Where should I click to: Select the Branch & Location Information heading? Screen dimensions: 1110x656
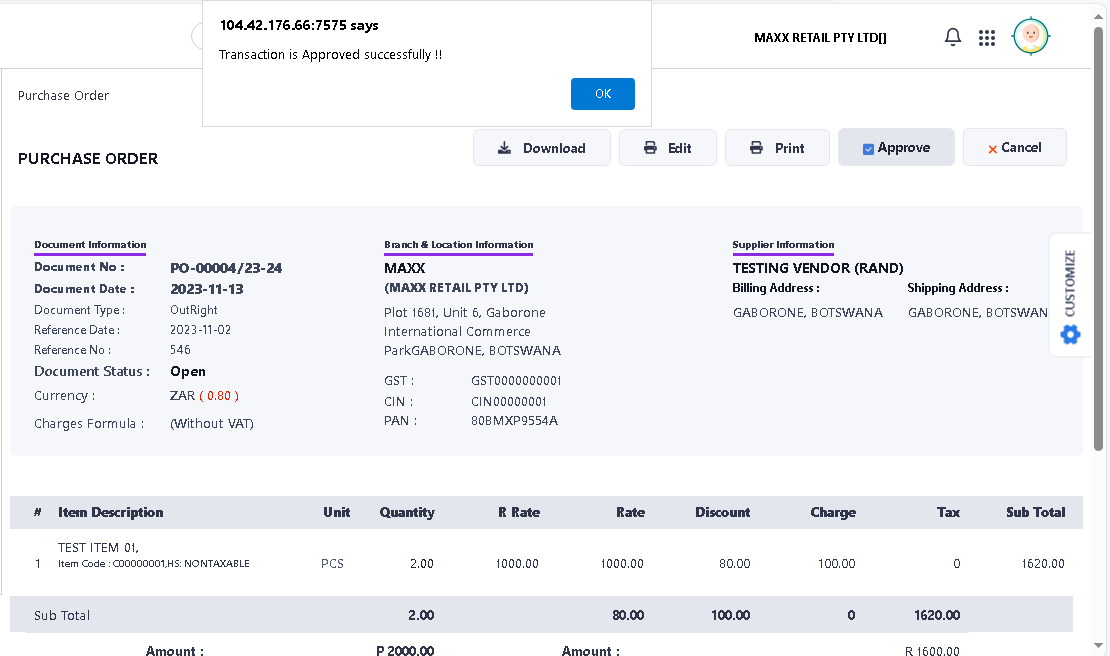[458, 245]
